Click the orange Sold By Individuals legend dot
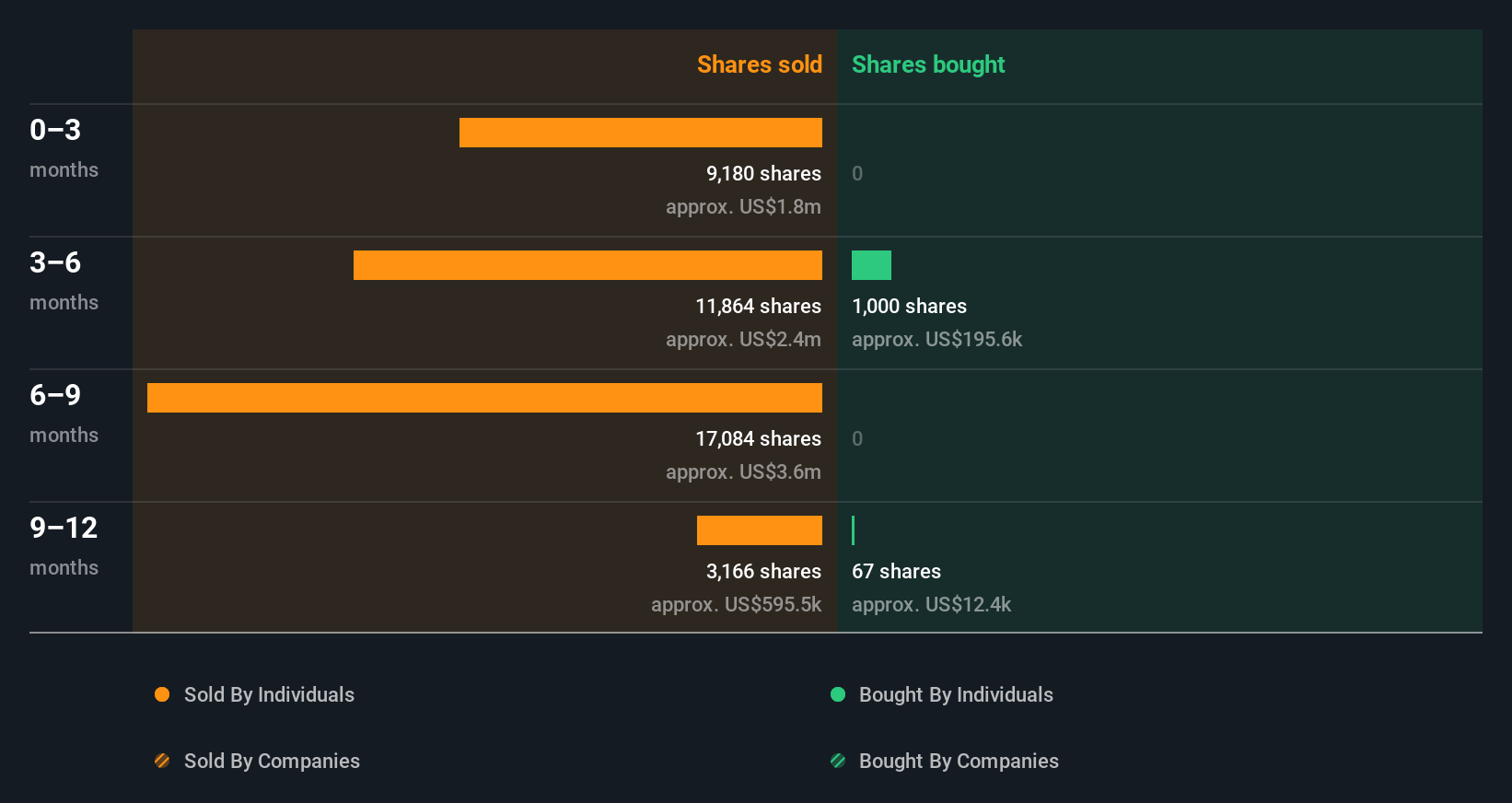This screenshot has height=803, width=1512. point(162,694)
